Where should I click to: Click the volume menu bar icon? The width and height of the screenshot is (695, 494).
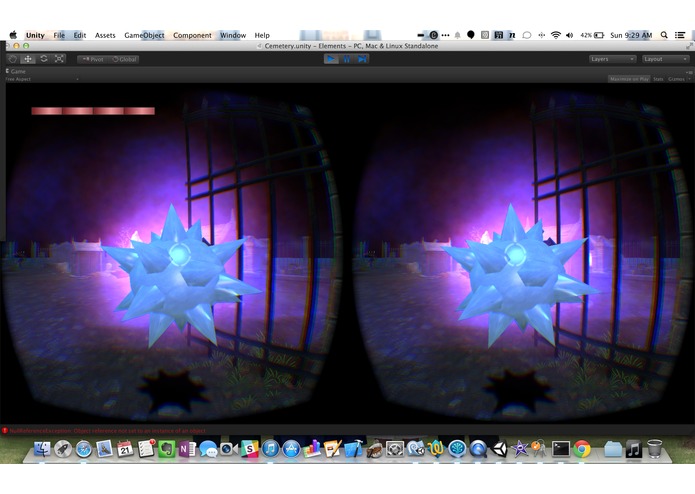tap(570, 35)
